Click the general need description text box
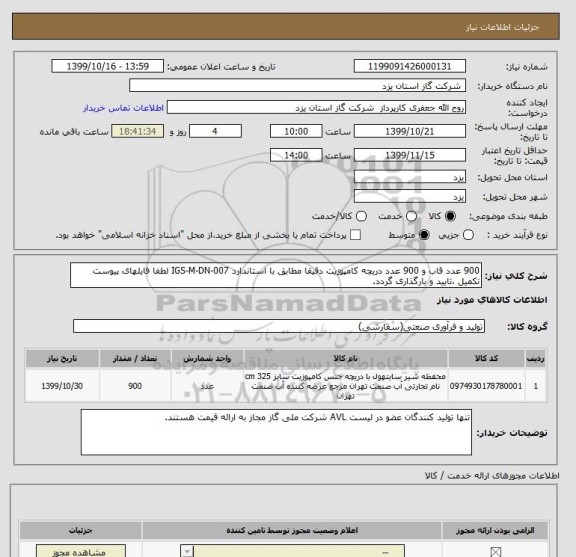The height and width of the screenshot is (557, 576). (x=276, y=275)
